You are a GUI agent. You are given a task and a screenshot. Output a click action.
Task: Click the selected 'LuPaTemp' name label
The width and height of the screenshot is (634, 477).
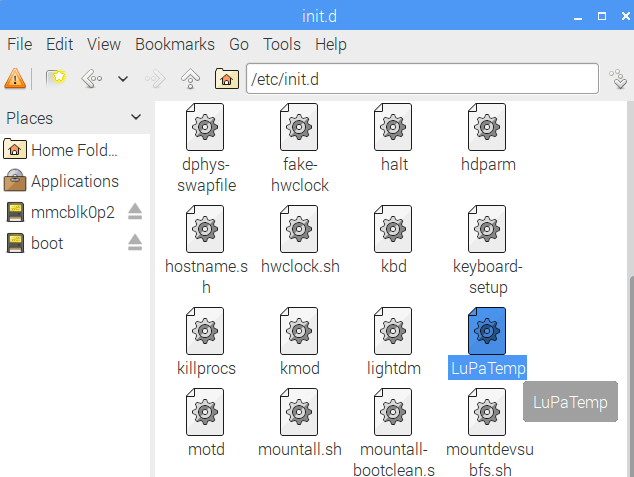tap(488, 368)
